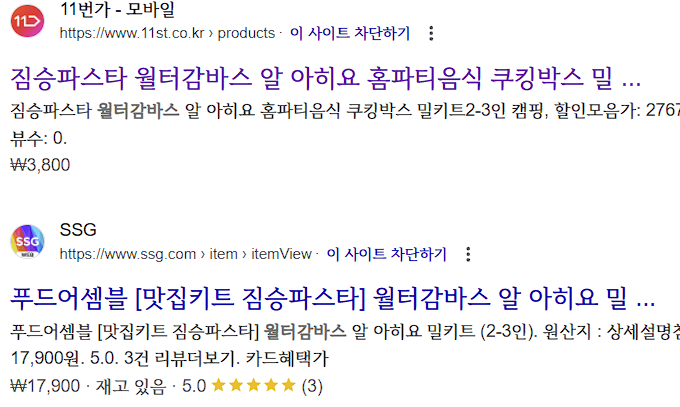The width and height of the screenshot is (680, 407).
Task: Open the three-dot menu for the 11번가 result
Action: pos(431,33)
